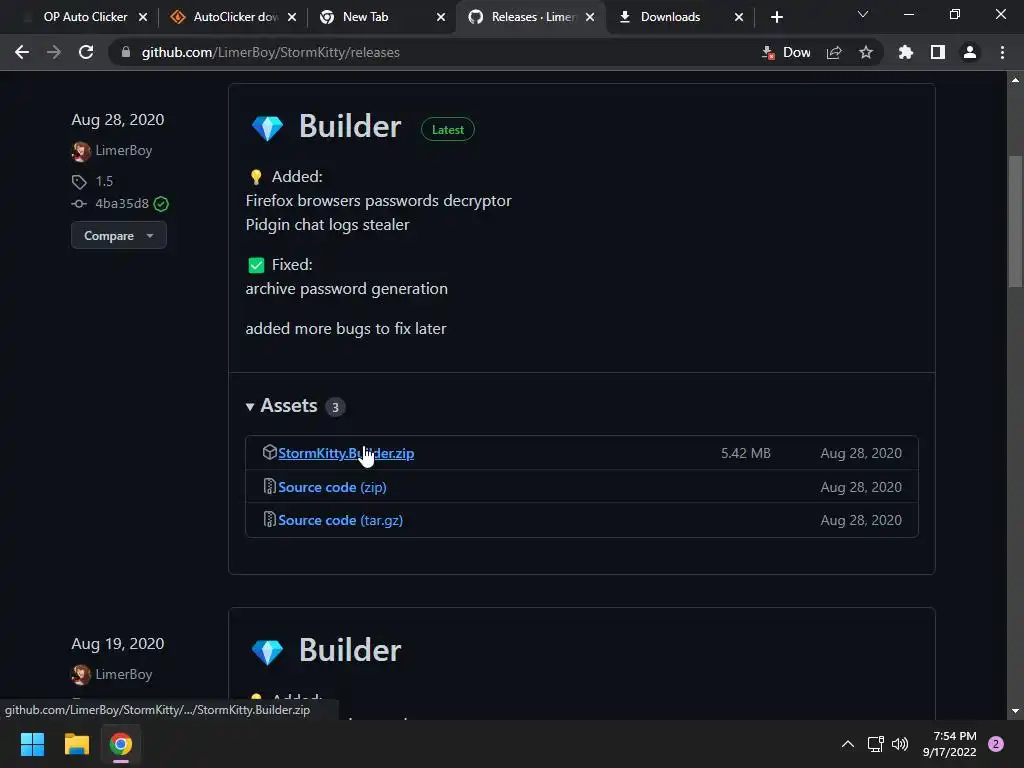The width and height of the screenshot is (1024, 768).
Task: Open the Windows Start menu
Action: [32, 744]
